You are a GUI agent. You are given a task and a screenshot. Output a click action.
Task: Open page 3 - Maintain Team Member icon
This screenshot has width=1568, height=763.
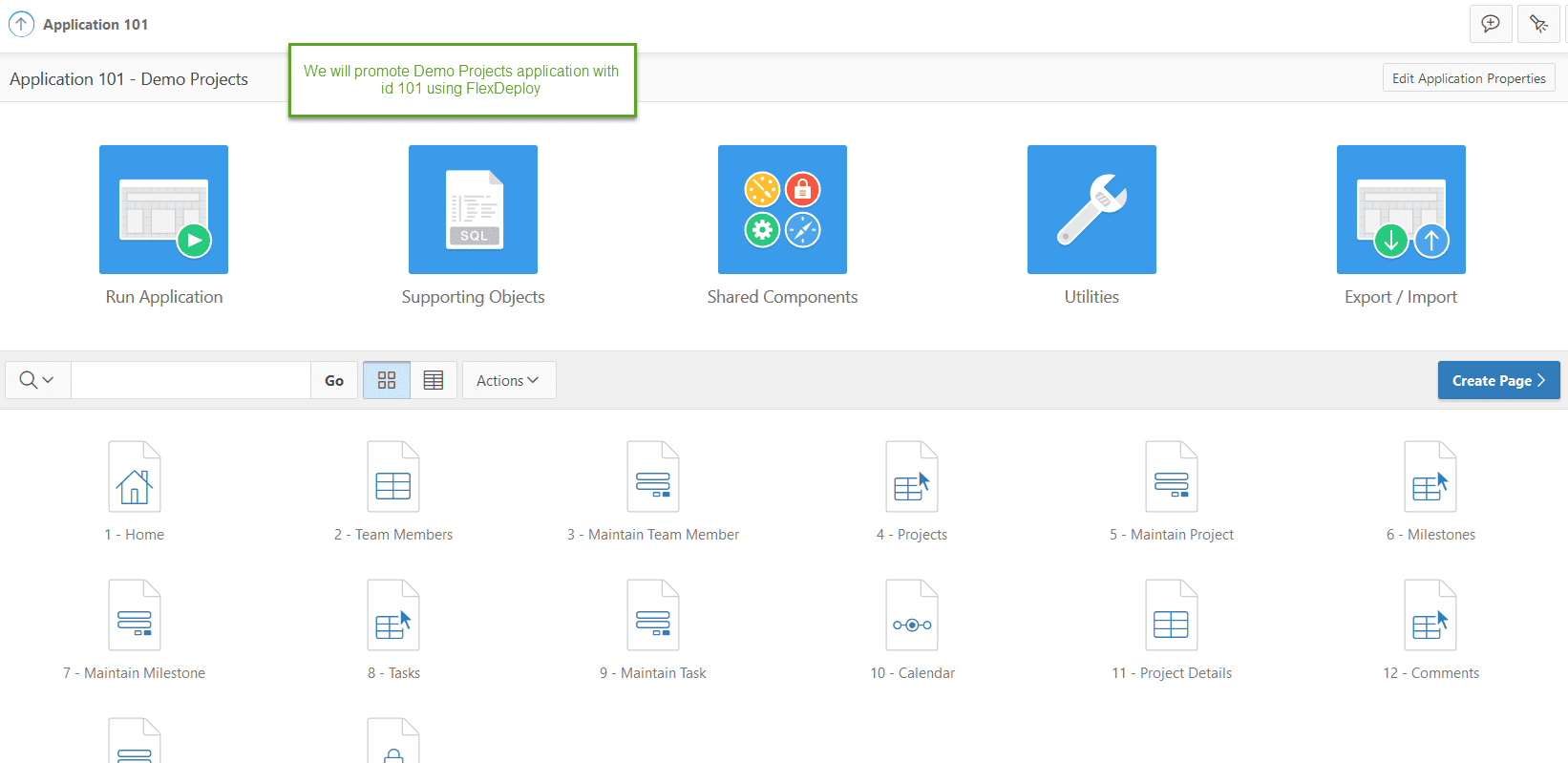tap(653, 477)
